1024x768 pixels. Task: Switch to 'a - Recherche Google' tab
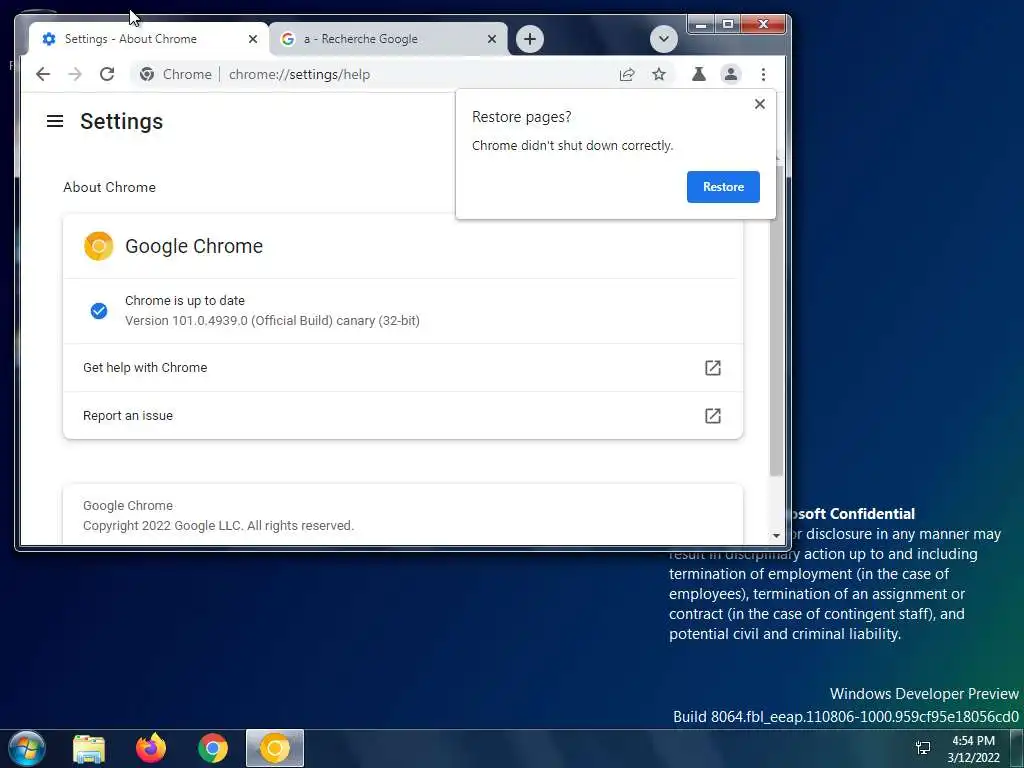(x=388, y=39)
